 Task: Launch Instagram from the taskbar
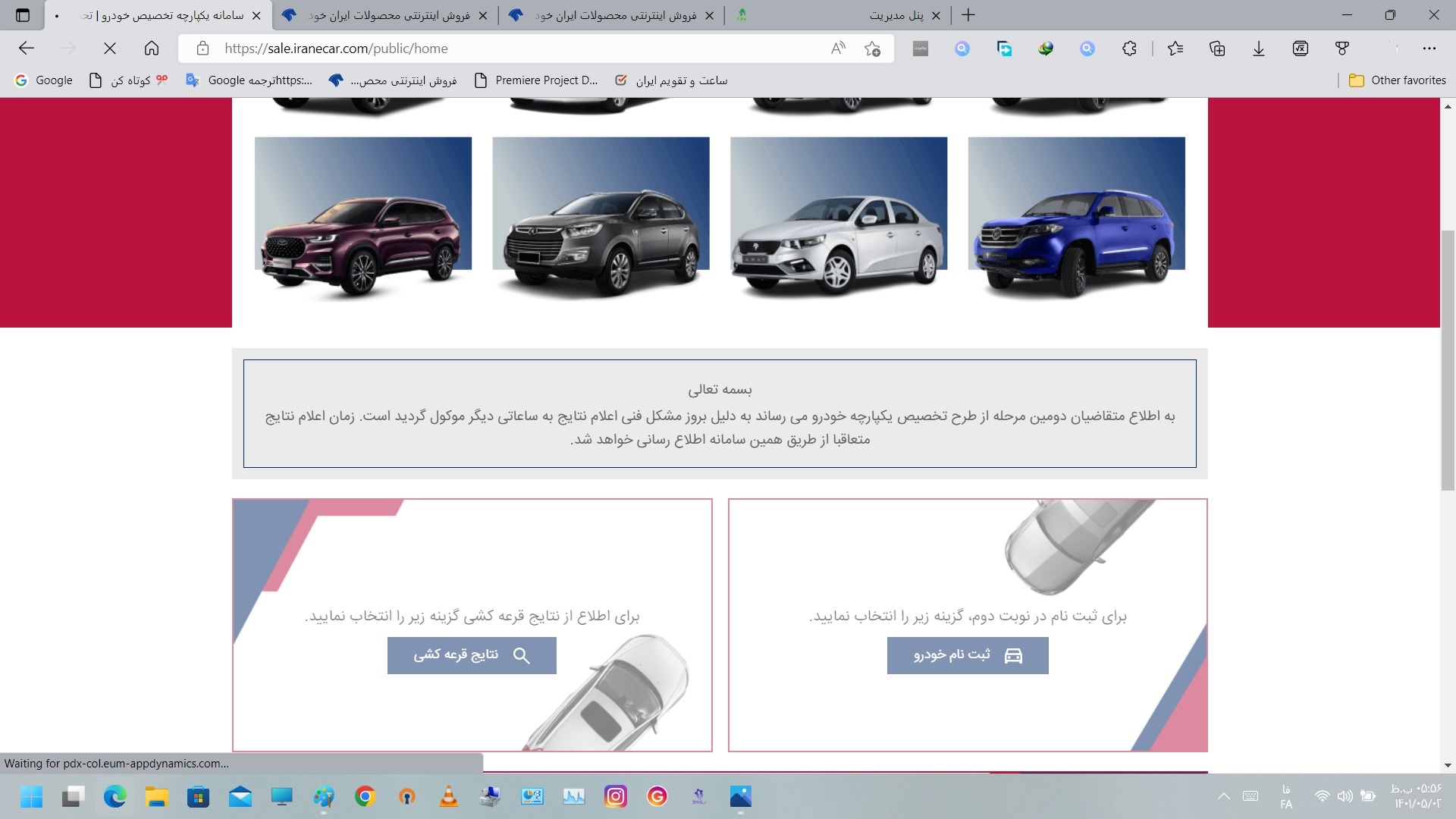click(x=616, y=797)
